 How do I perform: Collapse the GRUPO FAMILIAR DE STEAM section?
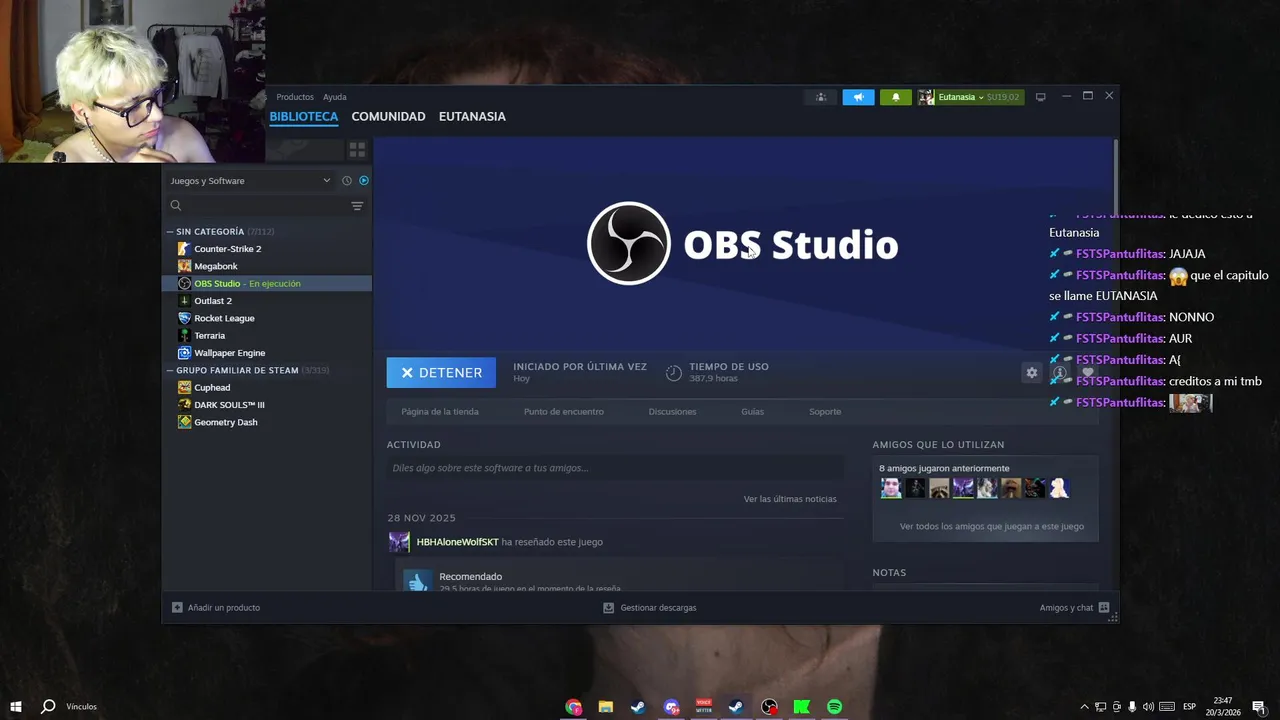(x=170, y=370)
